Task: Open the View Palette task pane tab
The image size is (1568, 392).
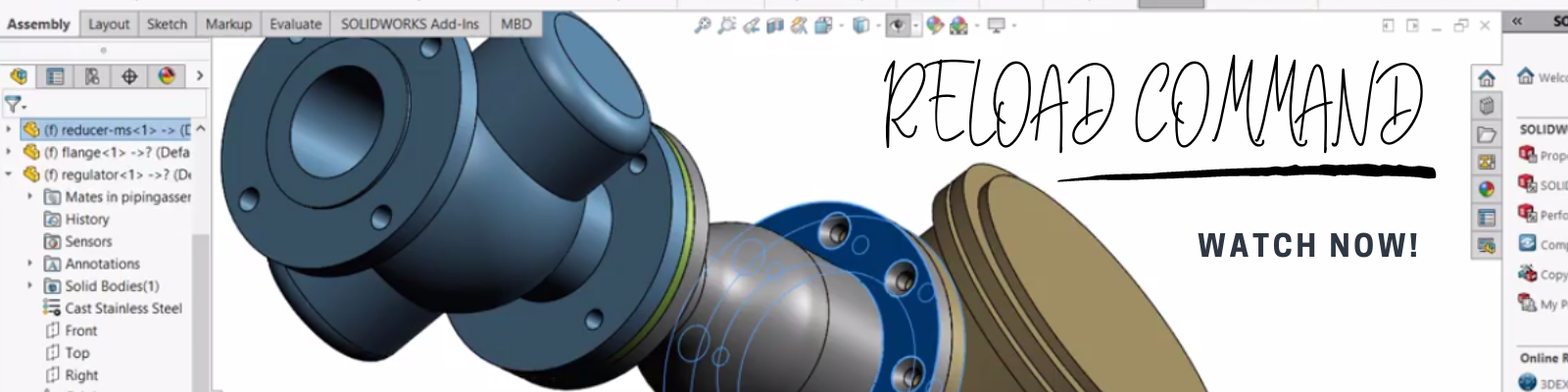Action: [1487, 162]
